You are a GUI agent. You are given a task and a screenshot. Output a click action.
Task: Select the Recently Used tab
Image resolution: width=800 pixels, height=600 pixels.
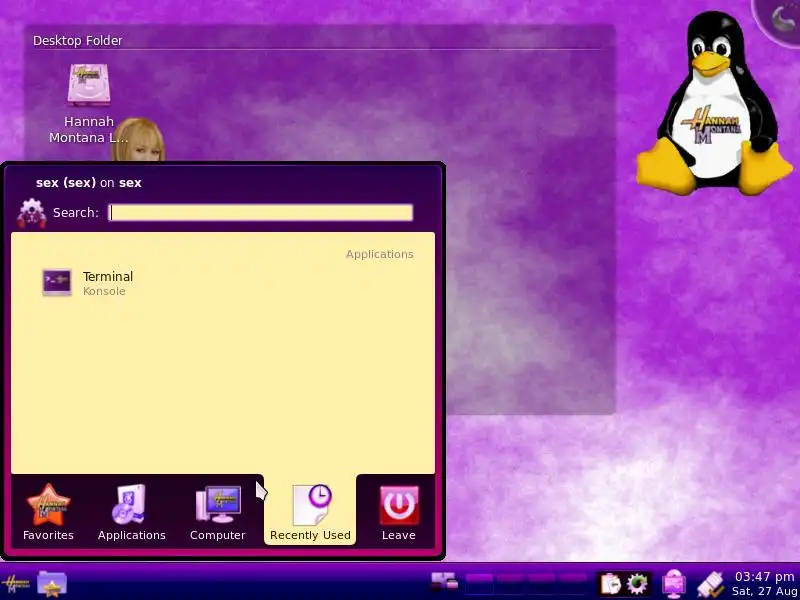coord(310,512)
